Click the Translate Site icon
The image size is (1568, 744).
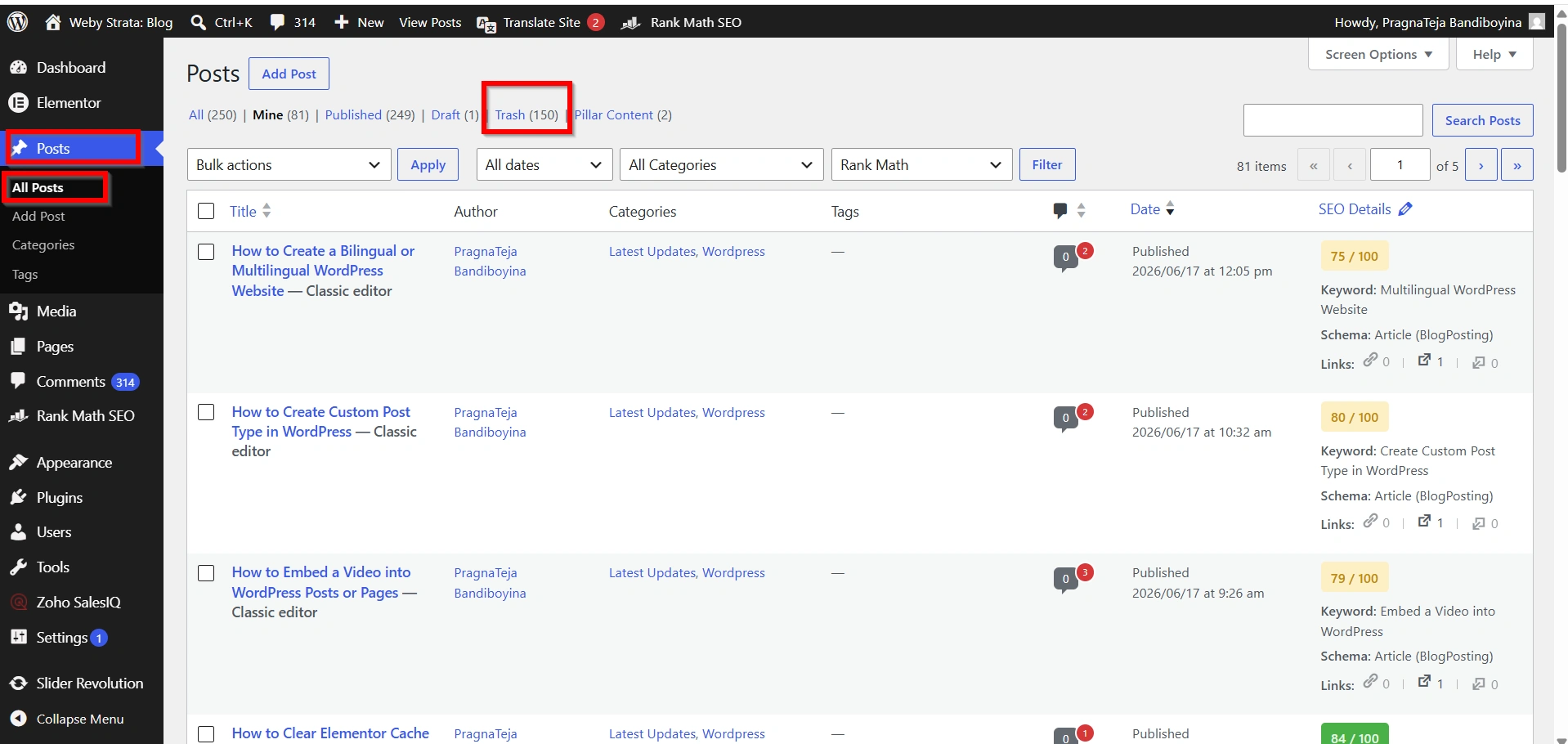pyautogui.click(x=486, y=24)
